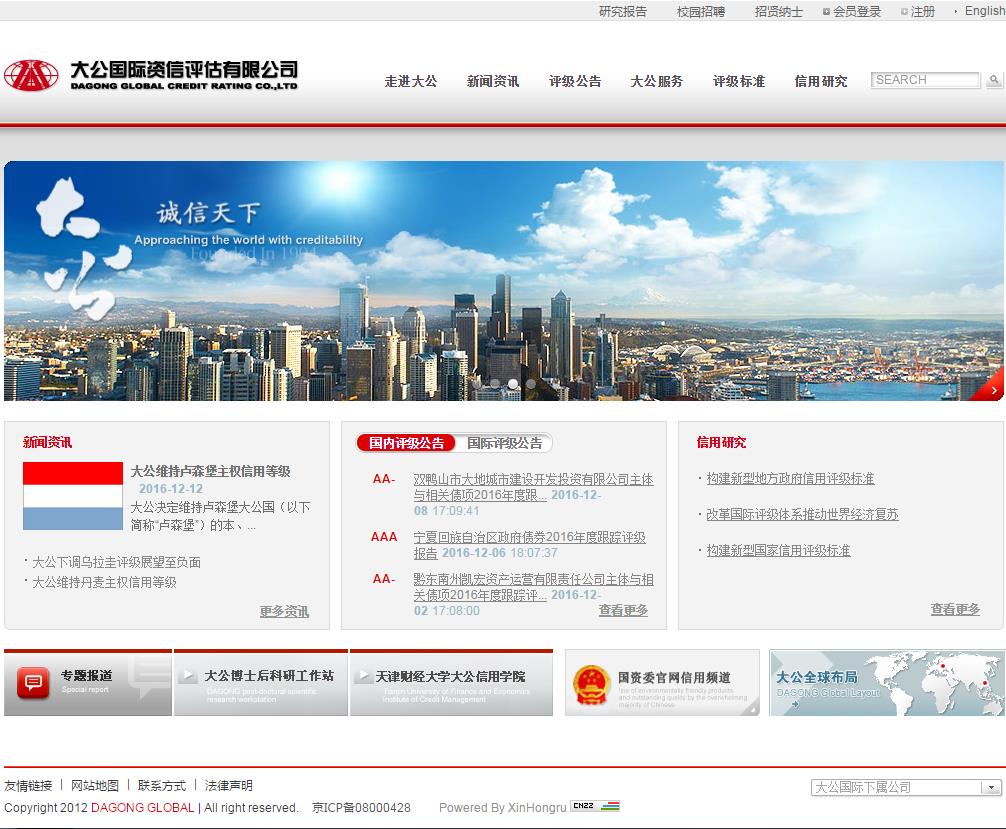
Task: Open the 校园招聘 top link
Action: 701,12
